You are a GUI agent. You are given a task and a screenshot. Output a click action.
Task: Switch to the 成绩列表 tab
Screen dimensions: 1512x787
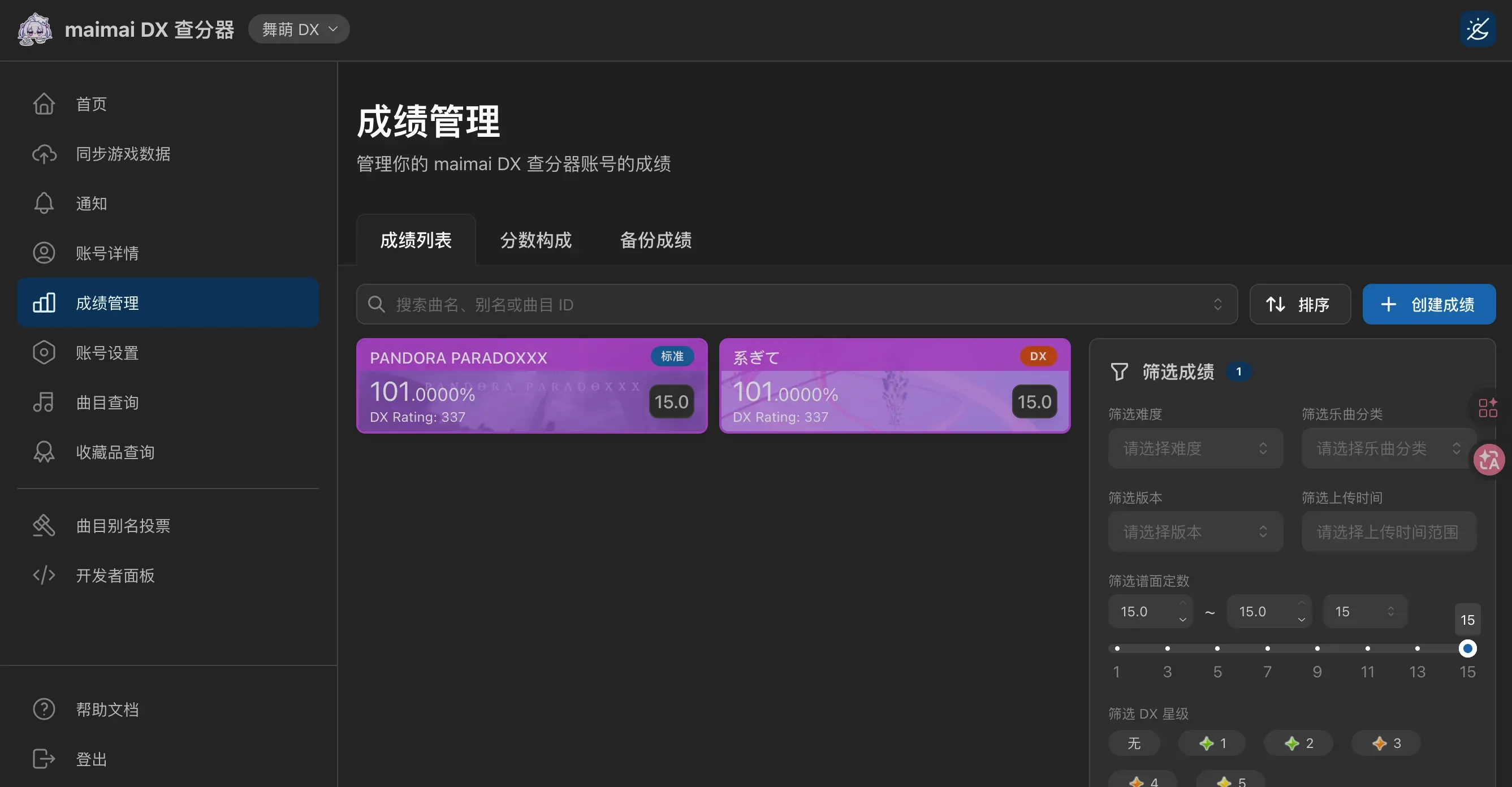point(416,240)
